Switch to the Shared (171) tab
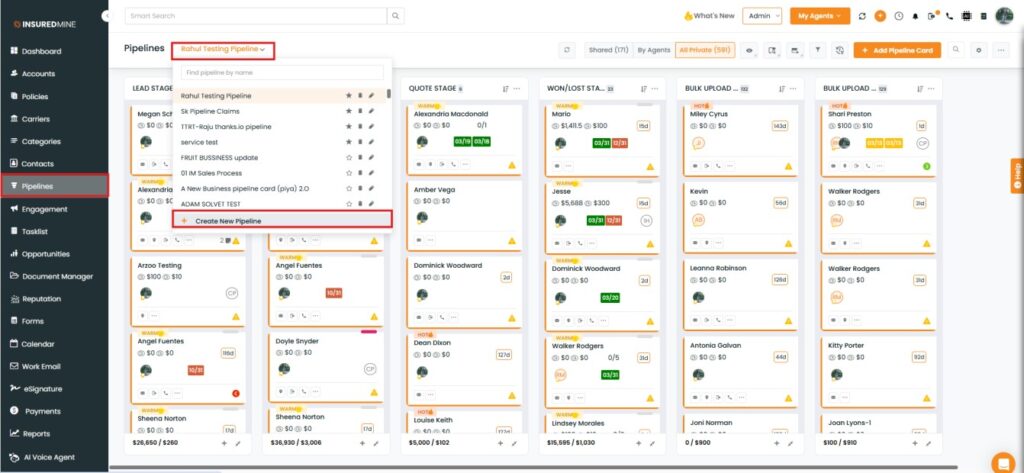Viewport: 1024px width, 473px height. pos(608,49)
